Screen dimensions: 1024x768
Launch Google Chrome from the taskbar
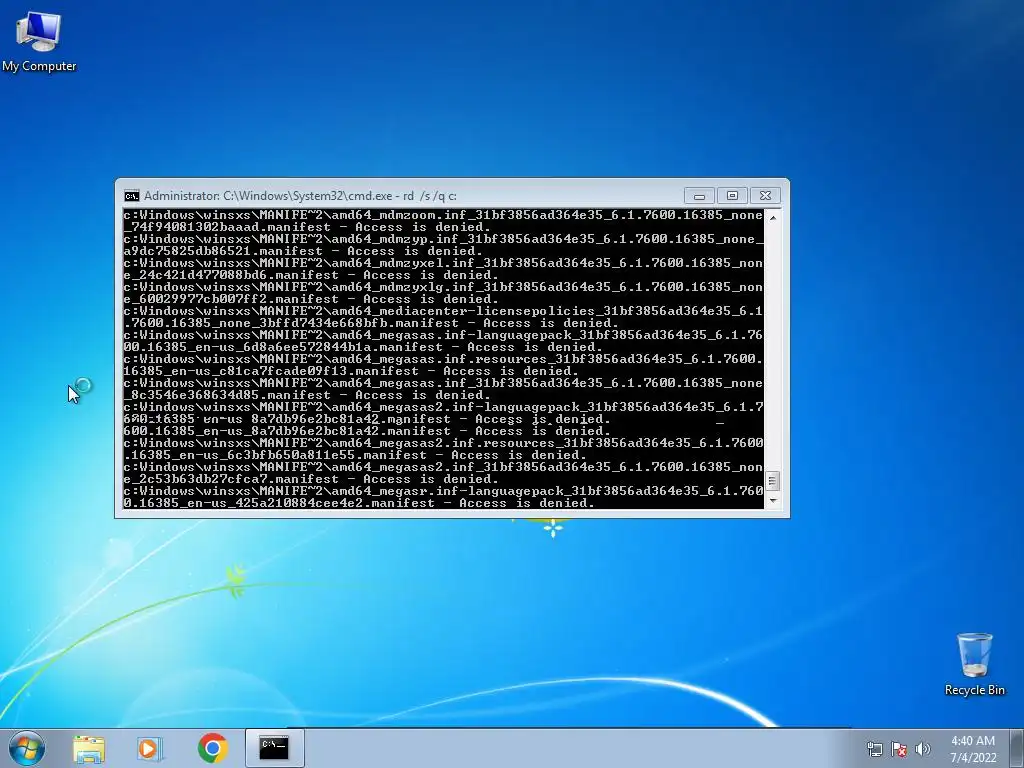[212, 748]
